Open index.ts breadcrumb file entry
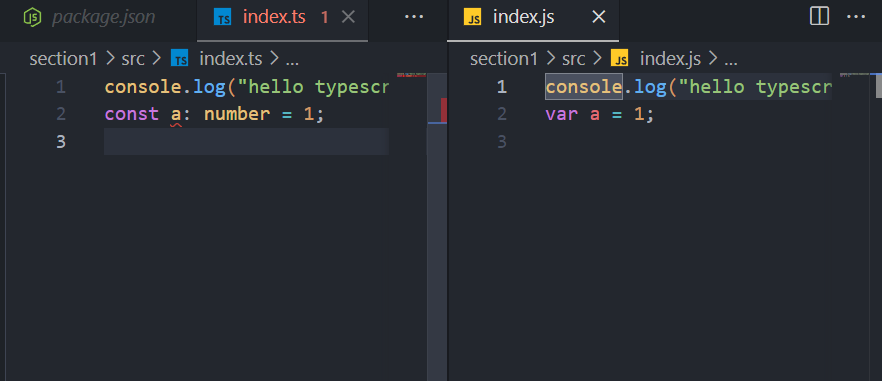 (x=231, y=59)
